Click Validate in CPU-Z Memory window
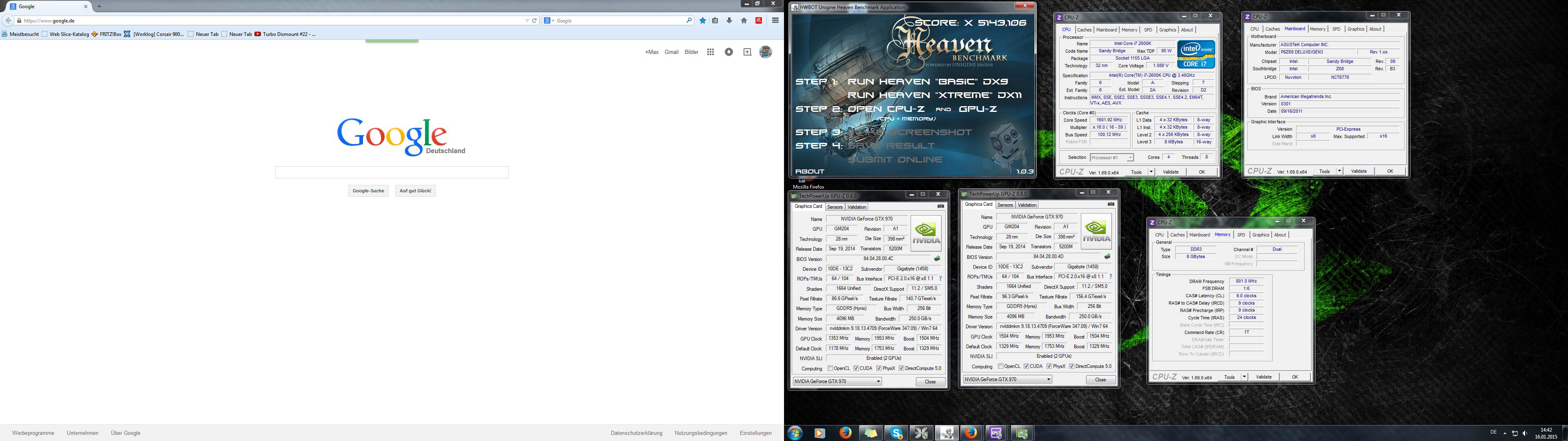Screen dimensions: 1568x441 tap(1264, 378)
